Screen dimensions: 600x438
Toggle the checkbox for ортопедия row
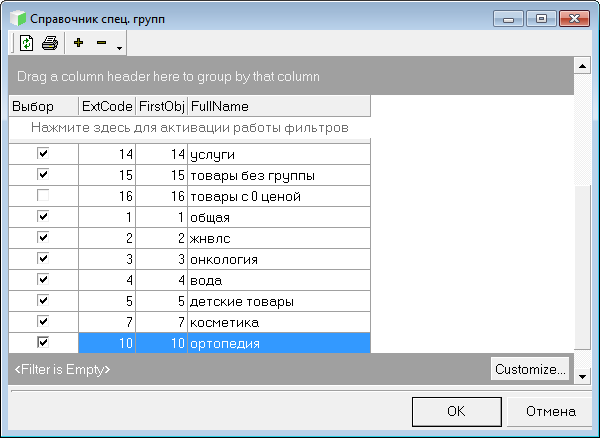pyautogui.click(x=43, y=343)
